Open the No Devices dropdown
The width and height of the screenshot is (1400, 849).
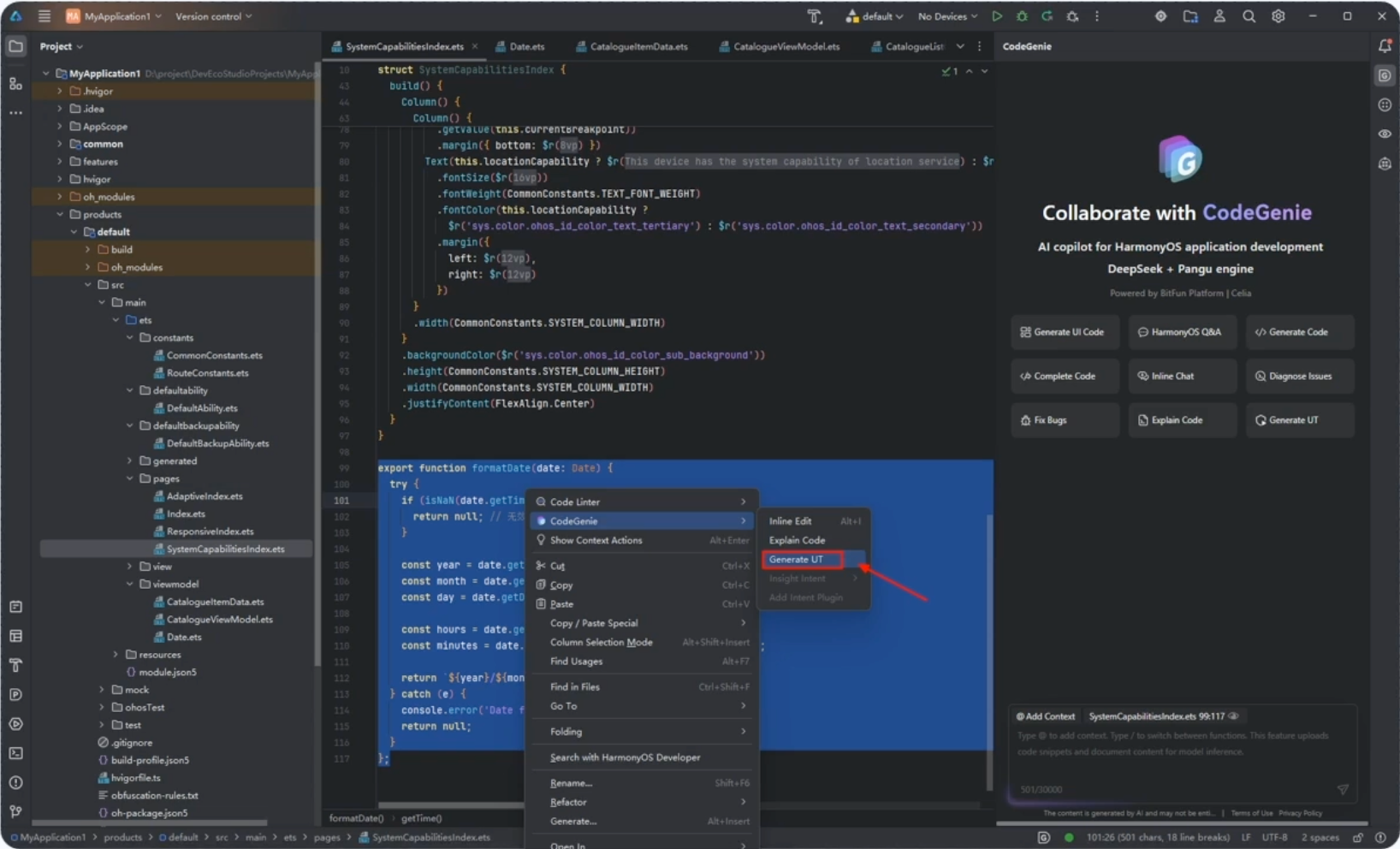[x=947, y=16]
